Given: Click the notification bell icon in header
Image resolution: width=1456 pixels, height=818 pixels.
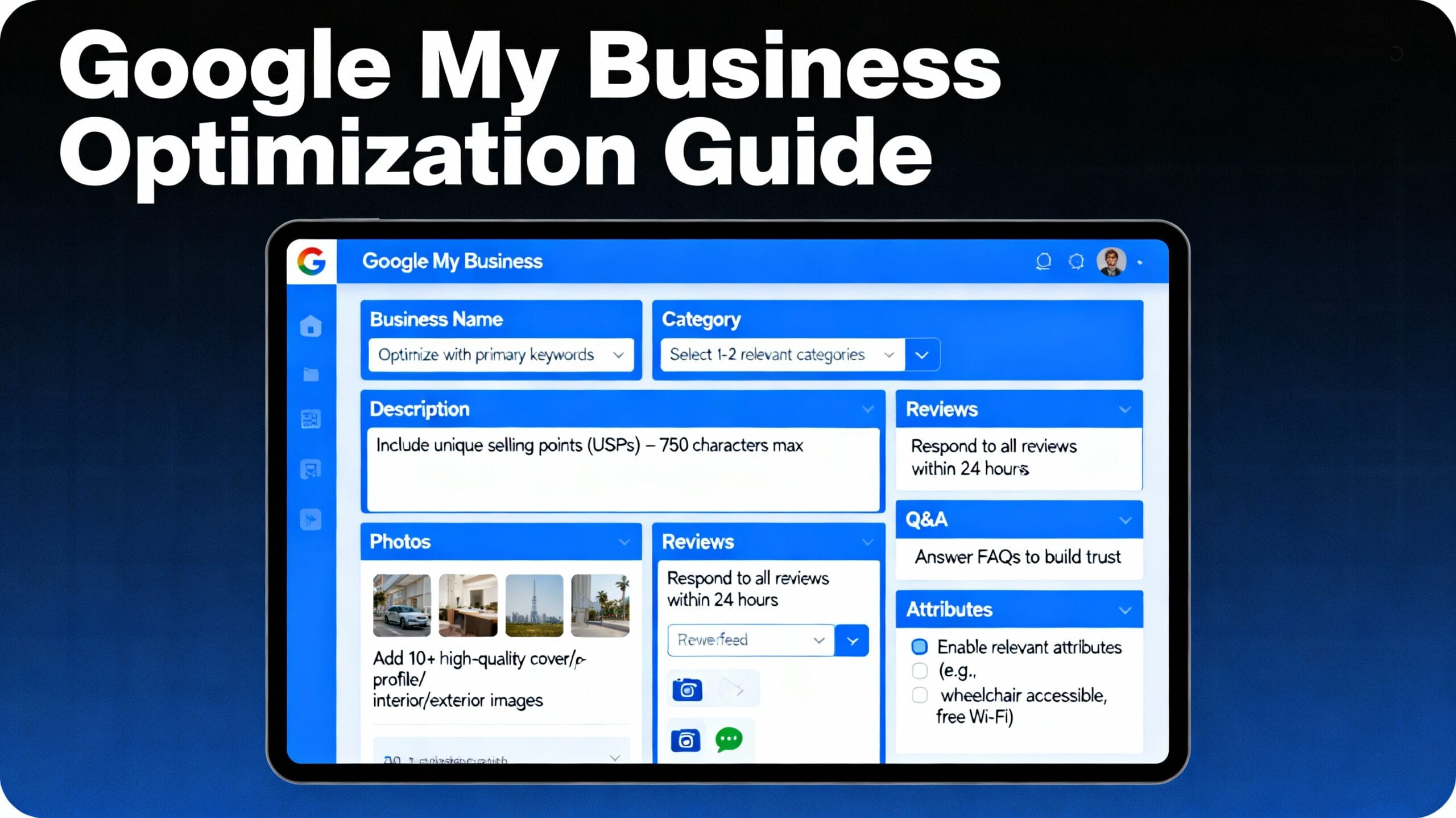Looking at the screenshot, I should 1043,261.
